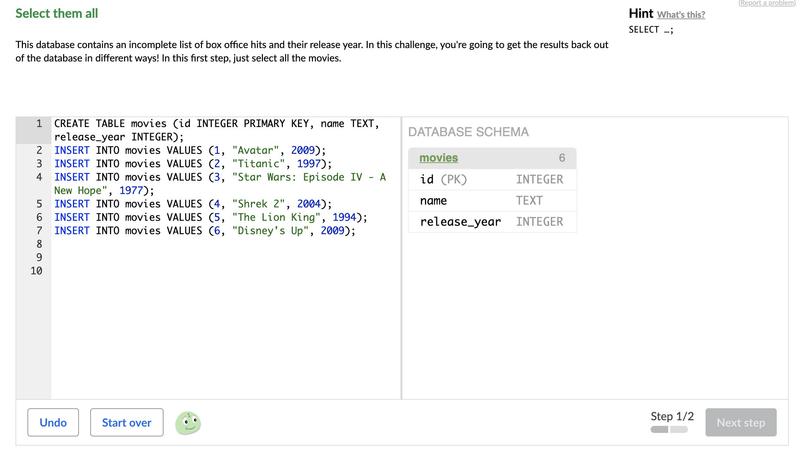The image size is (800, 450).
Task: Click line number 7 in the gutter
Action: click(x=39, y=231)
